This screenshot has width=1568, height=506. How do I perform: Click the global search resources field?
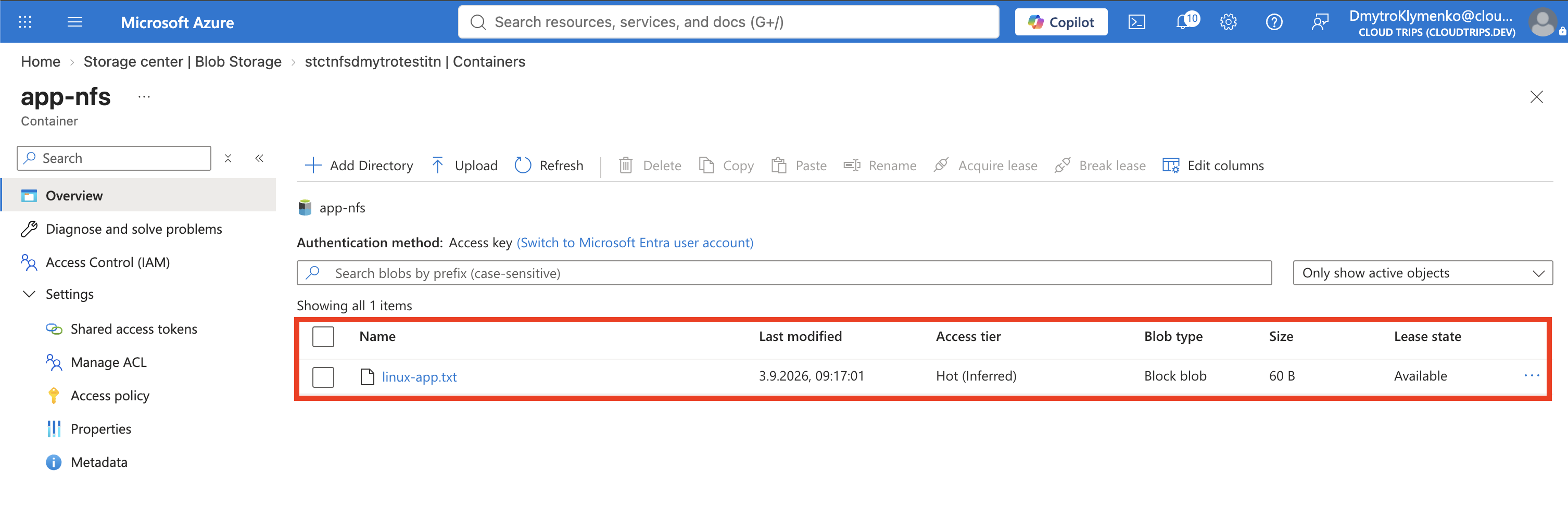[728, 22]
